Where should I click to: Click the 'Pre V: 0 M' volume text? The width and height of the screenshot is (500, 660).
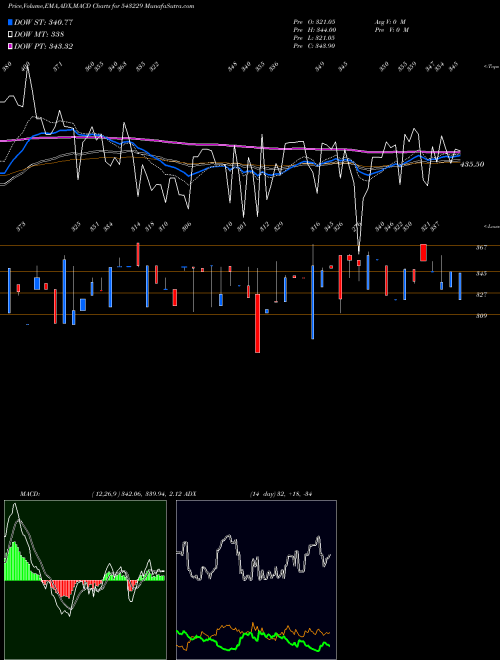(391, 30)
